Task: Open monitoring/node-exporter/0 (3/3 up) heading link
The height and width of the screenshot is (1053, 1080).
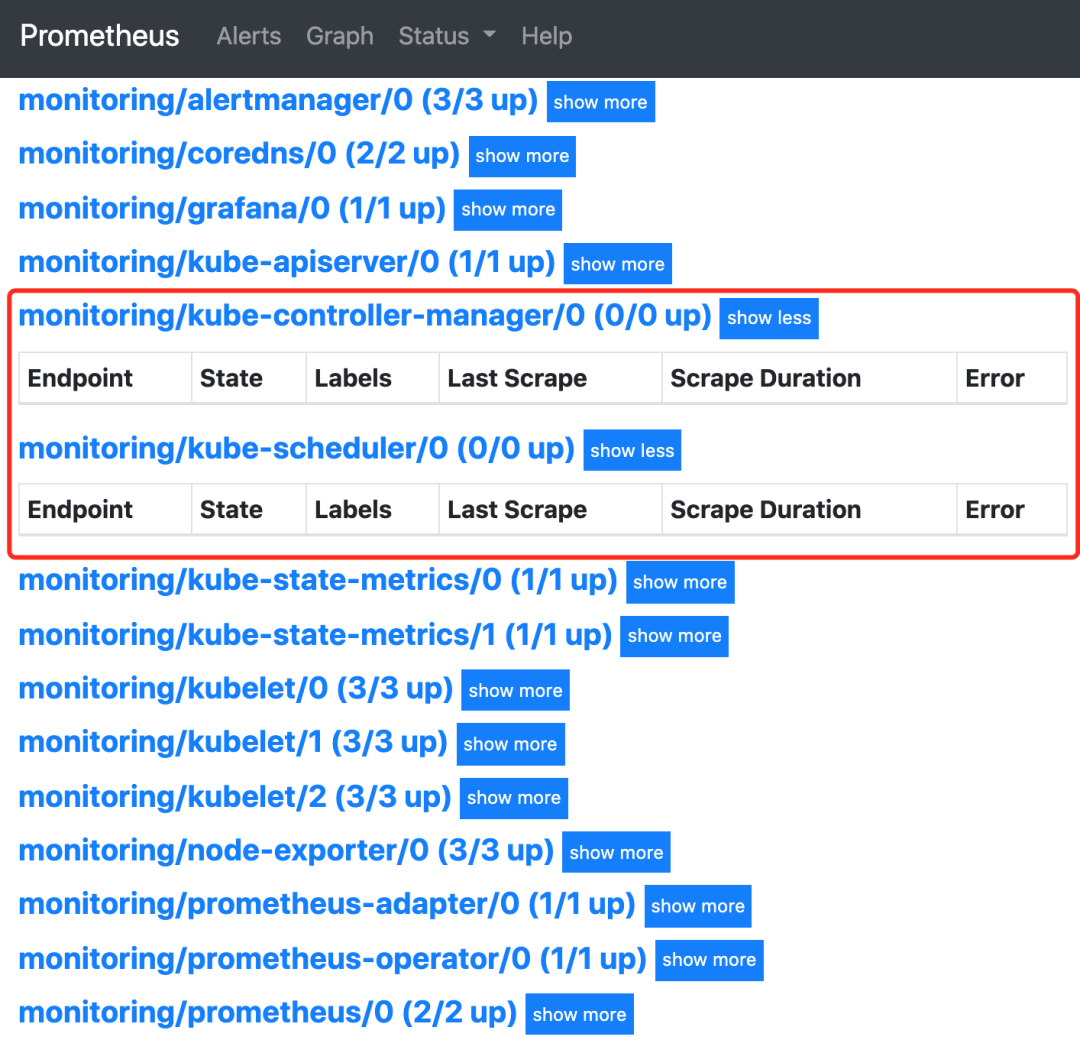Action: [x=286, y=851]
